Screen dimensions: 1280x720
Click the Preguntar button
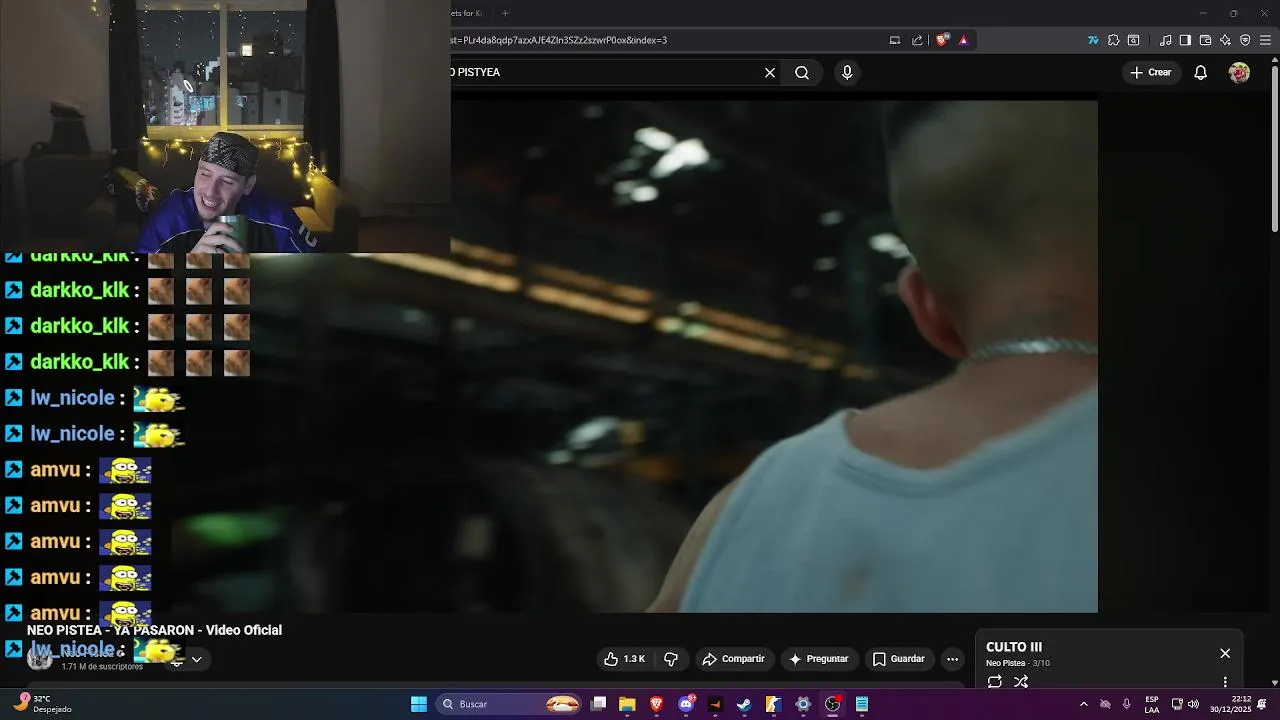click(x=818, y=659)
